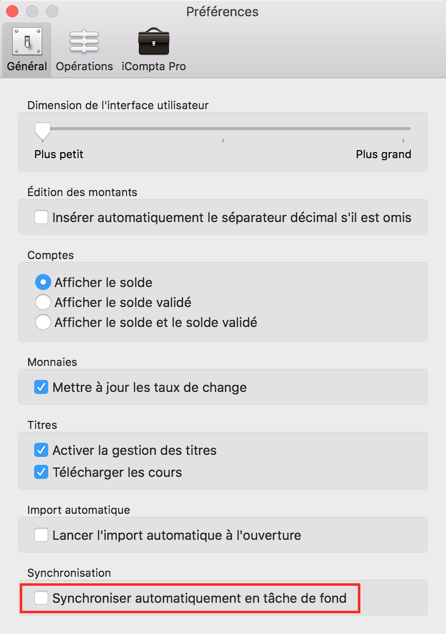Open the Général preferences pane

tap(27, 50)
